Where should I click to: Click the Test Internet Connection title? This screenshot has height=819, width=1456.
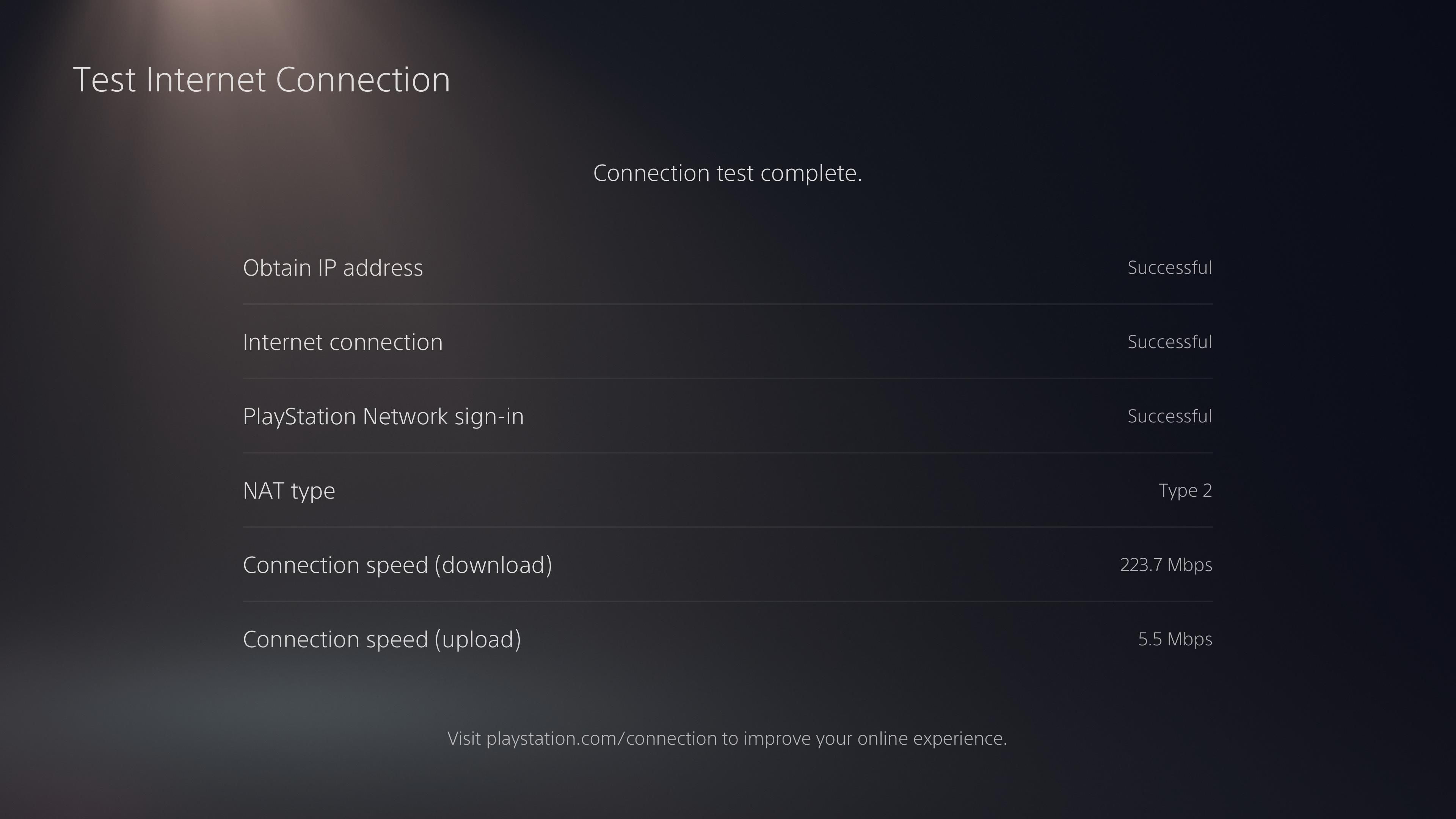pyautogui.click(x=262, y=79)
